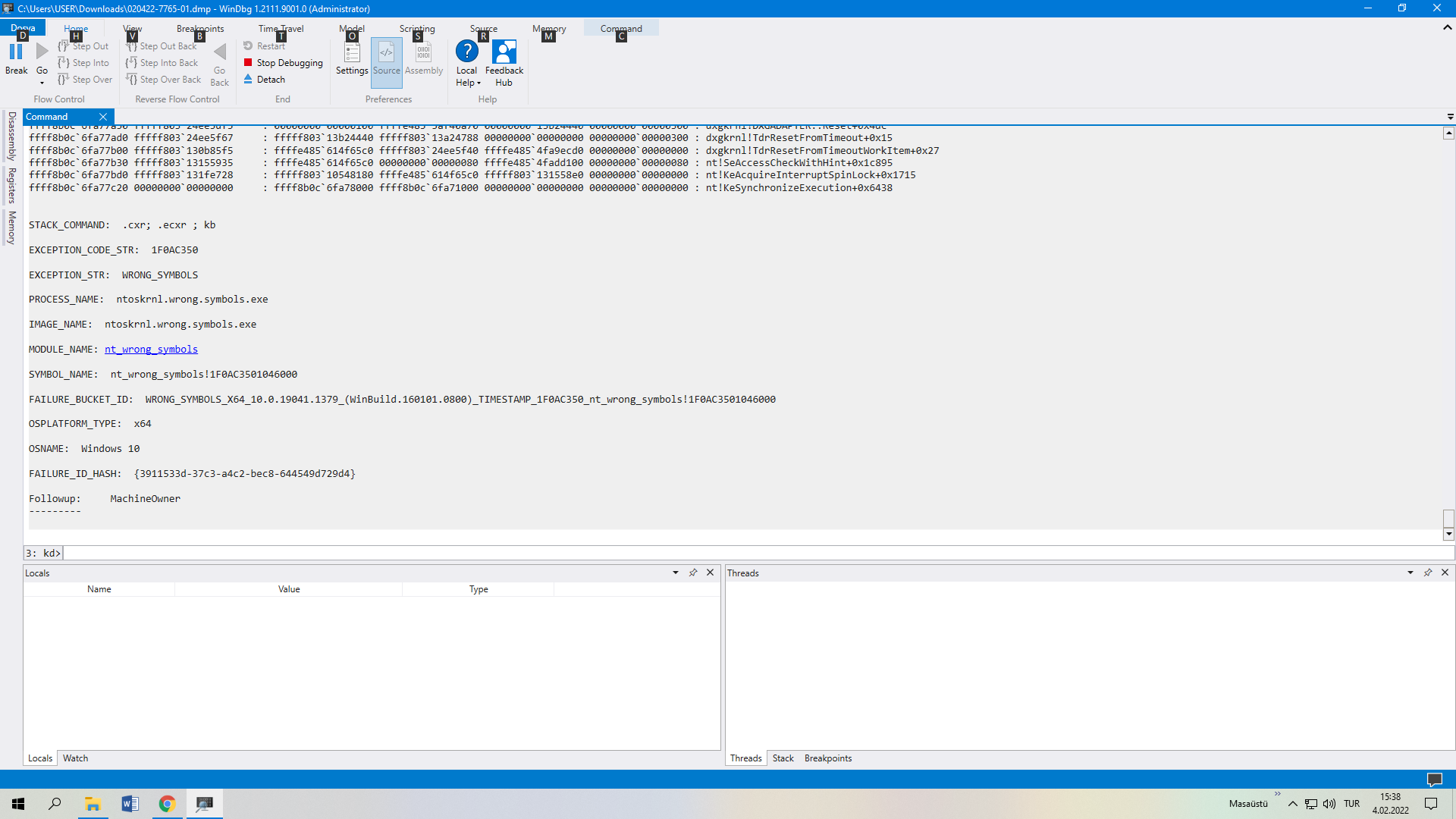Detach the debugger from the target
The height and width of the screenshot is (819, 1456).
(264, 80)
